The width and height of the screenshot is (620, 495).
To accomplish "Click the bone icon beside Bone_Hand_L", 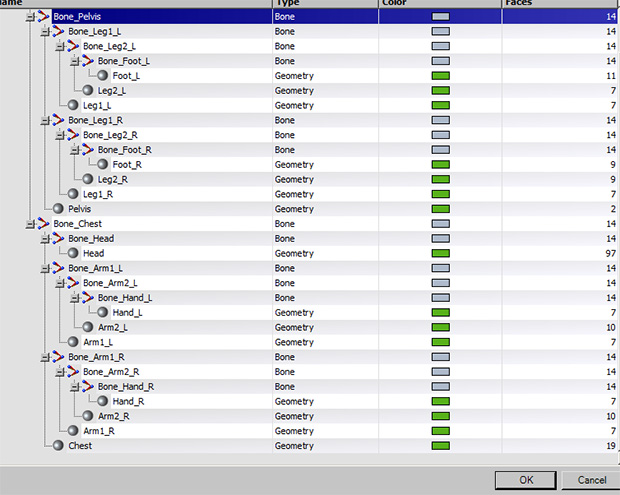I will [87, 297].
